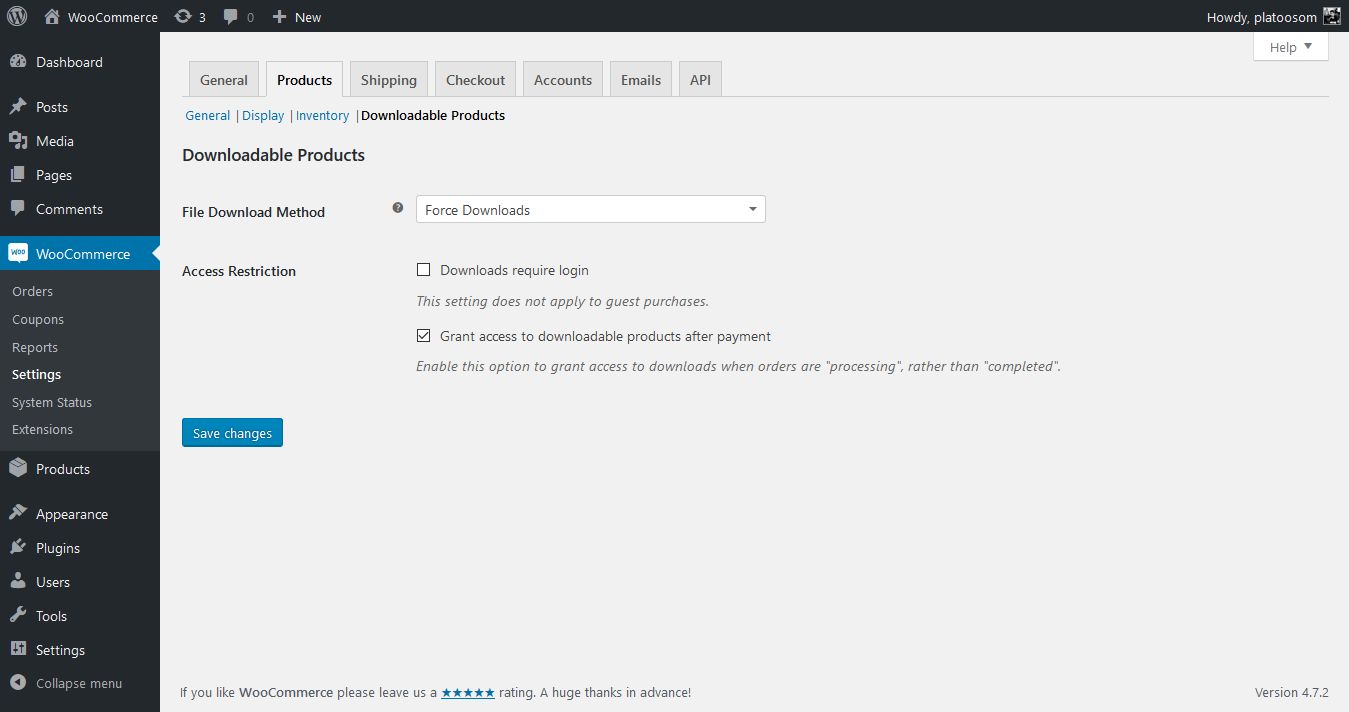Click the five-star rating link
The height and width of the screenshot is (712, 1349).
468,692
